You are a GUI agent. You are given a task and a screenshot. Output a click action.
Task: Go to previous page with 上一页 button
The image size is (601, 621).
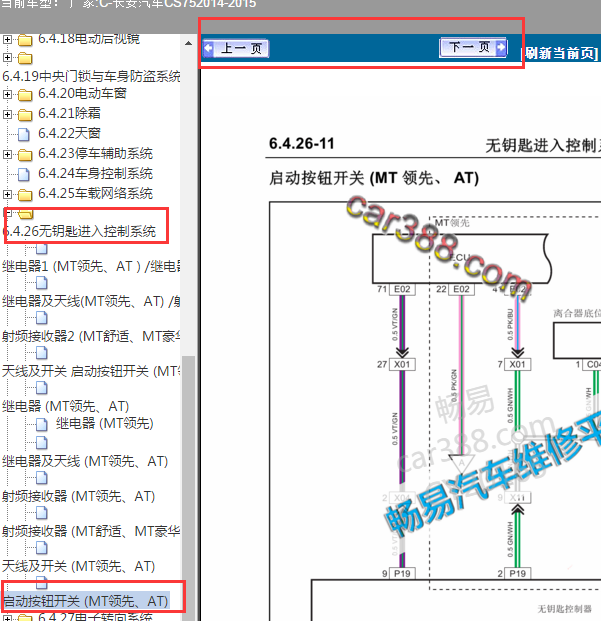(236, 49)
